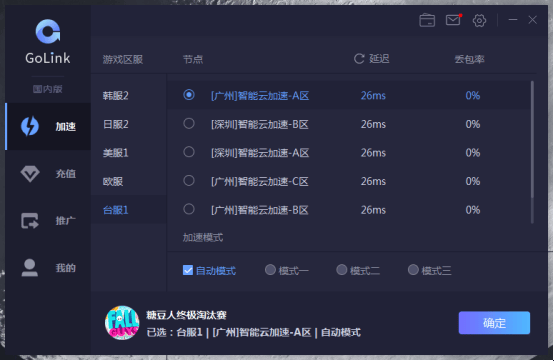Click the lightning bolt 加速 icon

(30, 126)
